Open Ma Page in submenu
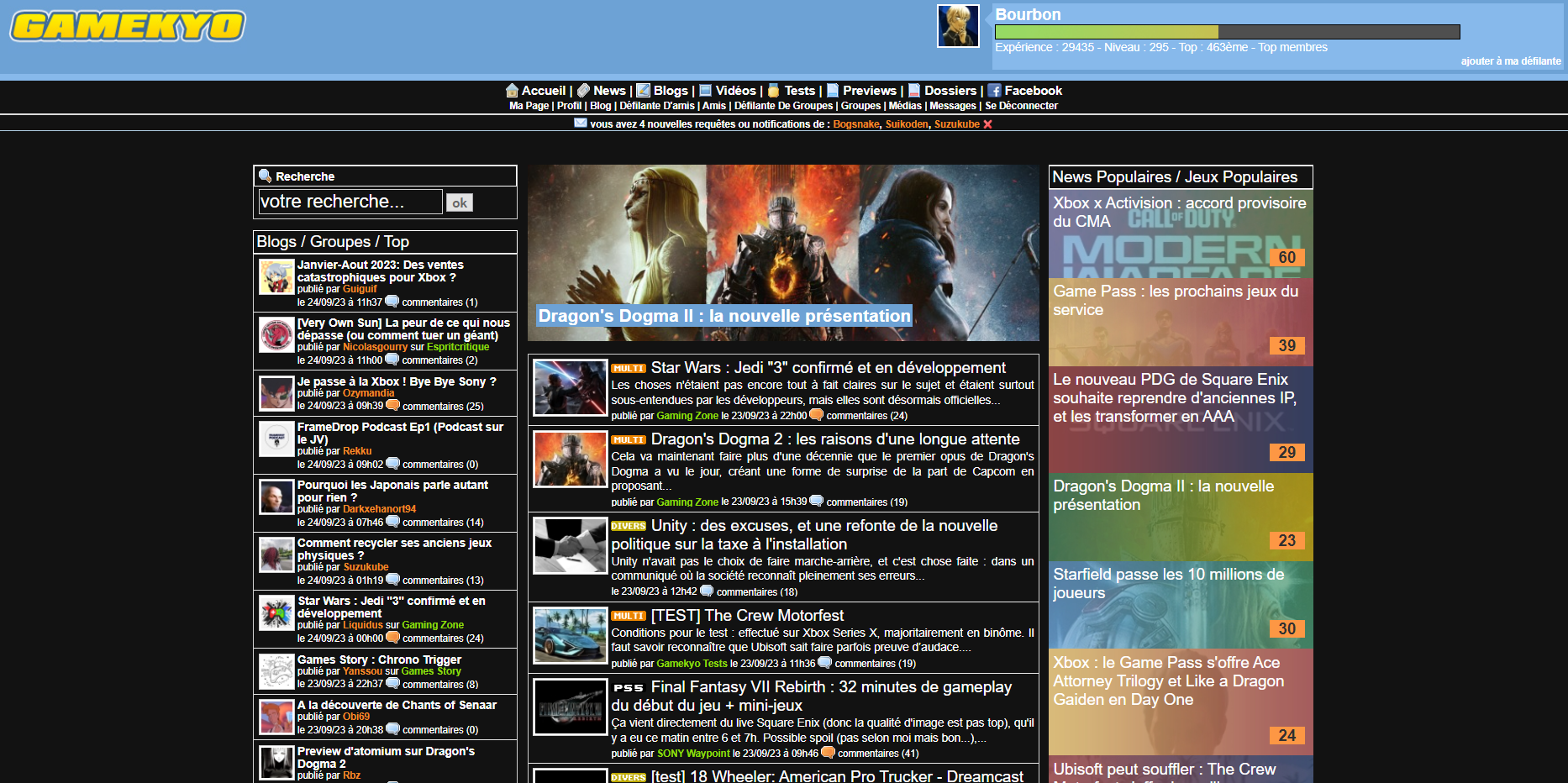The height and width of the screenshot is (783, 1568). (529, 106)
